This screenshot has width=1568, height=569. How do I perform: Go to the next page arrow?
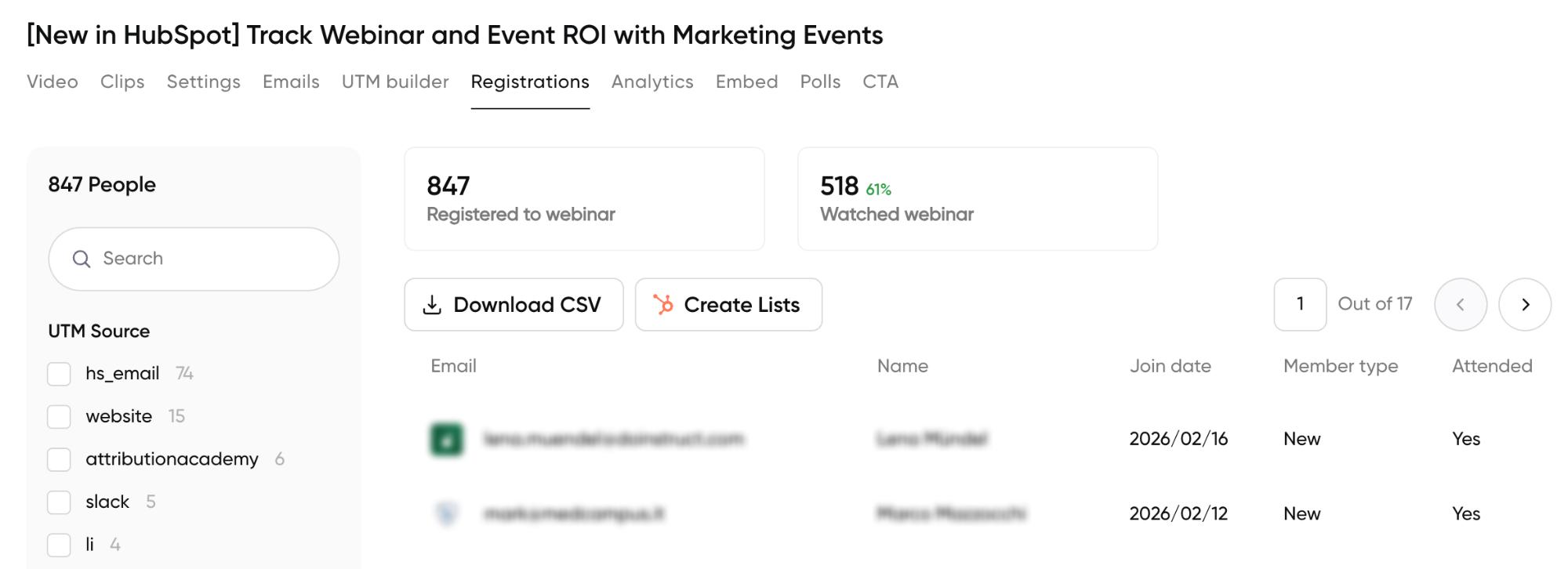tap(1525, 305)
